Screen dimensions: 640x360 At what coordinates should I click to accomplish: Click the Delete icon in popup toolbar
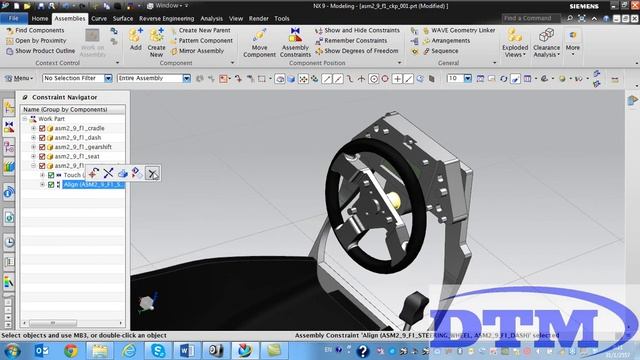pyautogui.click(x=152, y=173)
